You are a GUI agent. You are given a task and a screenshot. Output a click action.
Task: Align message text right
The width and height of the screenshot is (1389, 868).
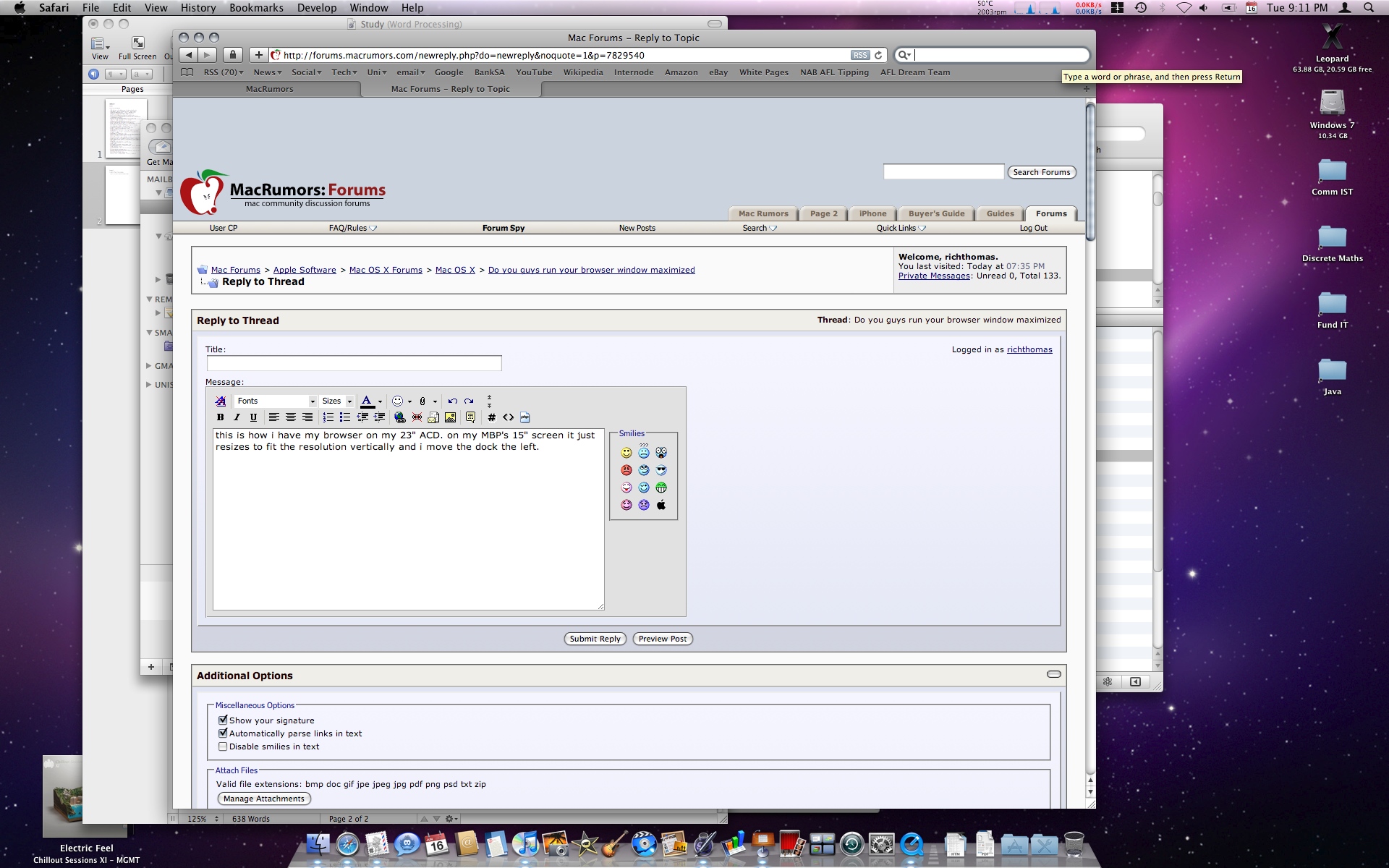point(307,417)
